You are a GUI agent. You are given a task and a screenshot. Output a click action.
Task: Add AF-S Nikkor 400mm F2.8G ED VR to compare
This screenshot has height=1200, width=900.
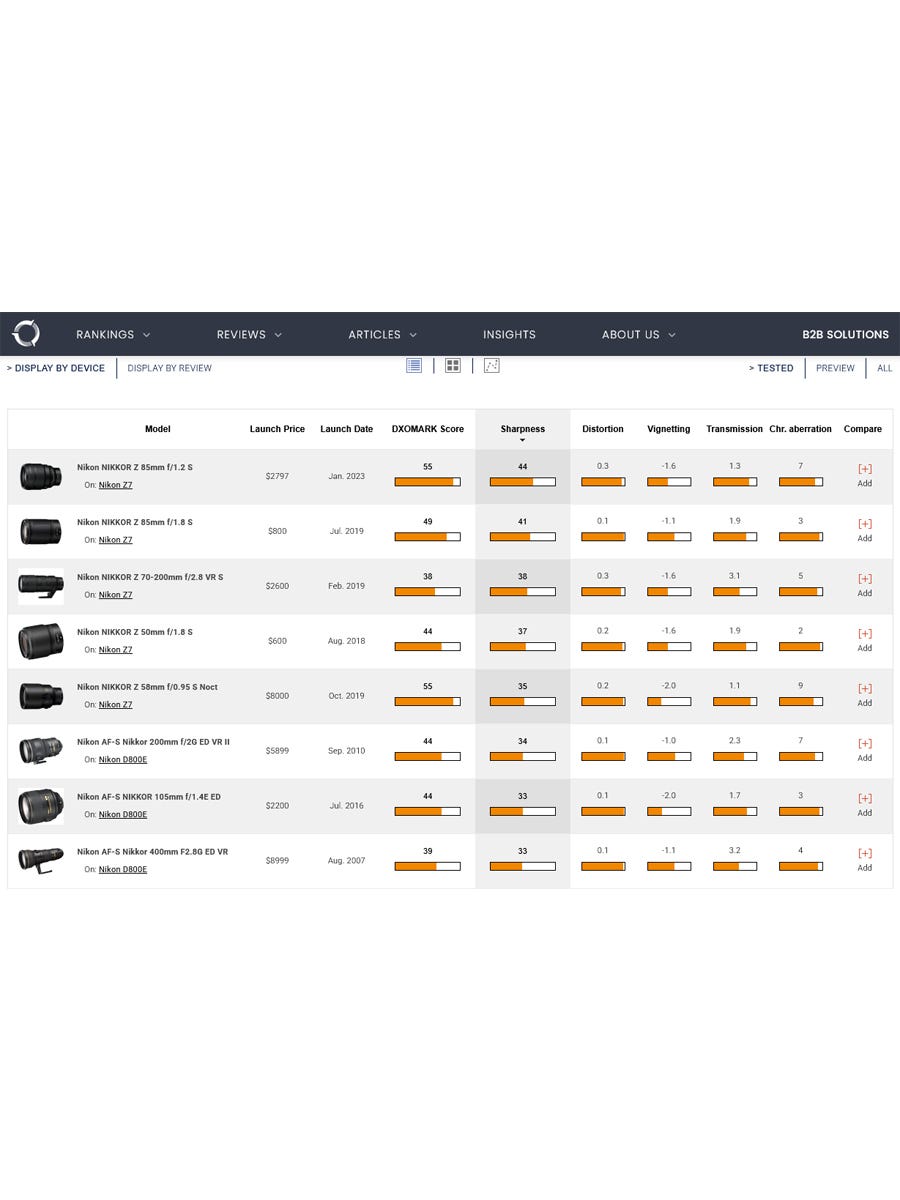coord(865,860)
